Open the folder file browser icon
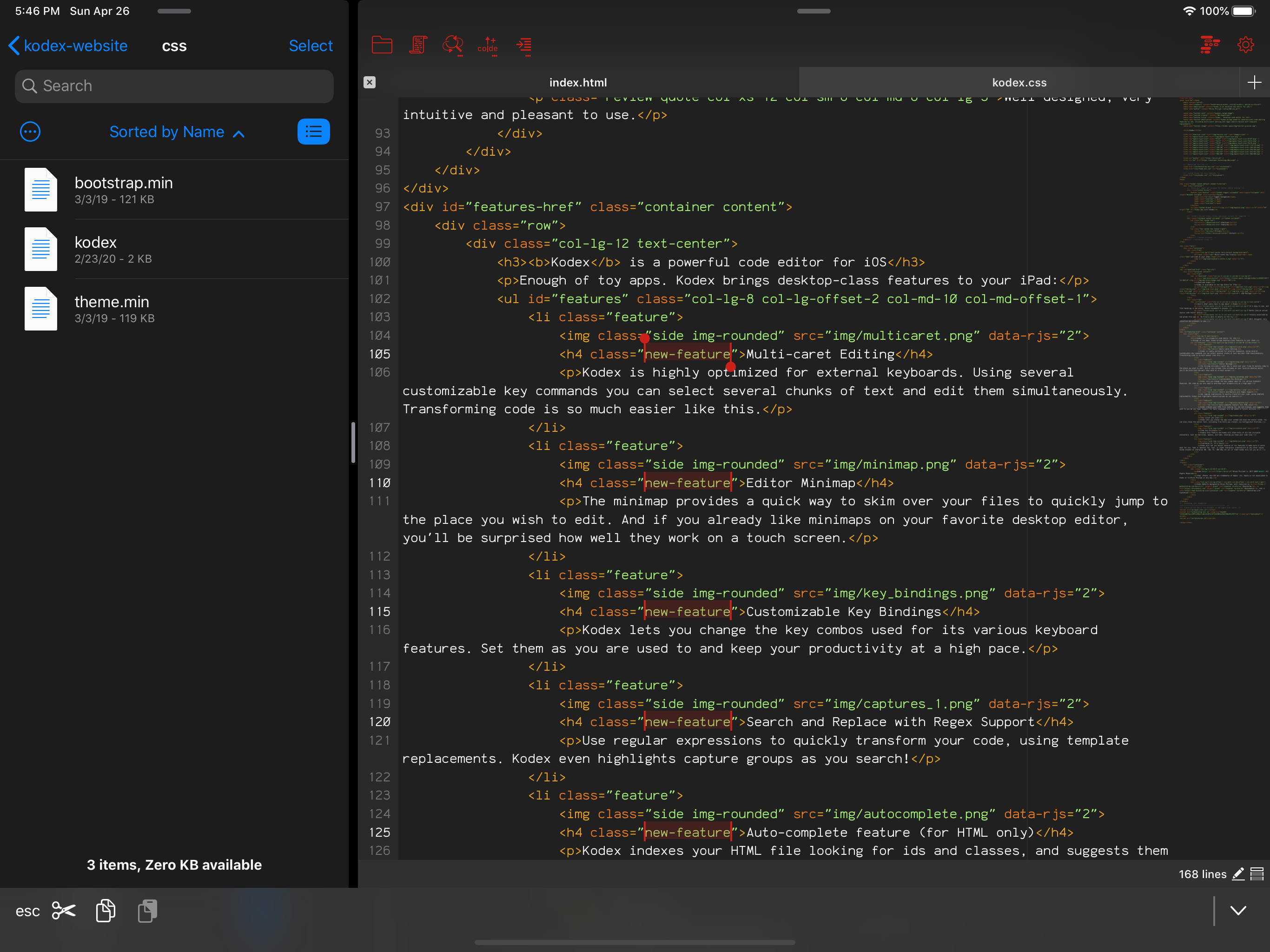The height and width of the screenshot is (952, 1270). click(x=382, y=45)
